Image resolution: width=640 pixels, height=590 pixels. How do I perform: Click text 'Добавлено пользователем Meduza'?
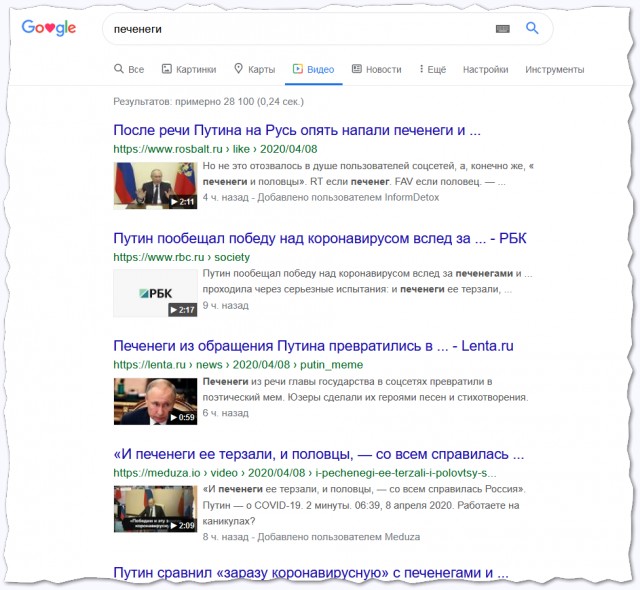338,537
